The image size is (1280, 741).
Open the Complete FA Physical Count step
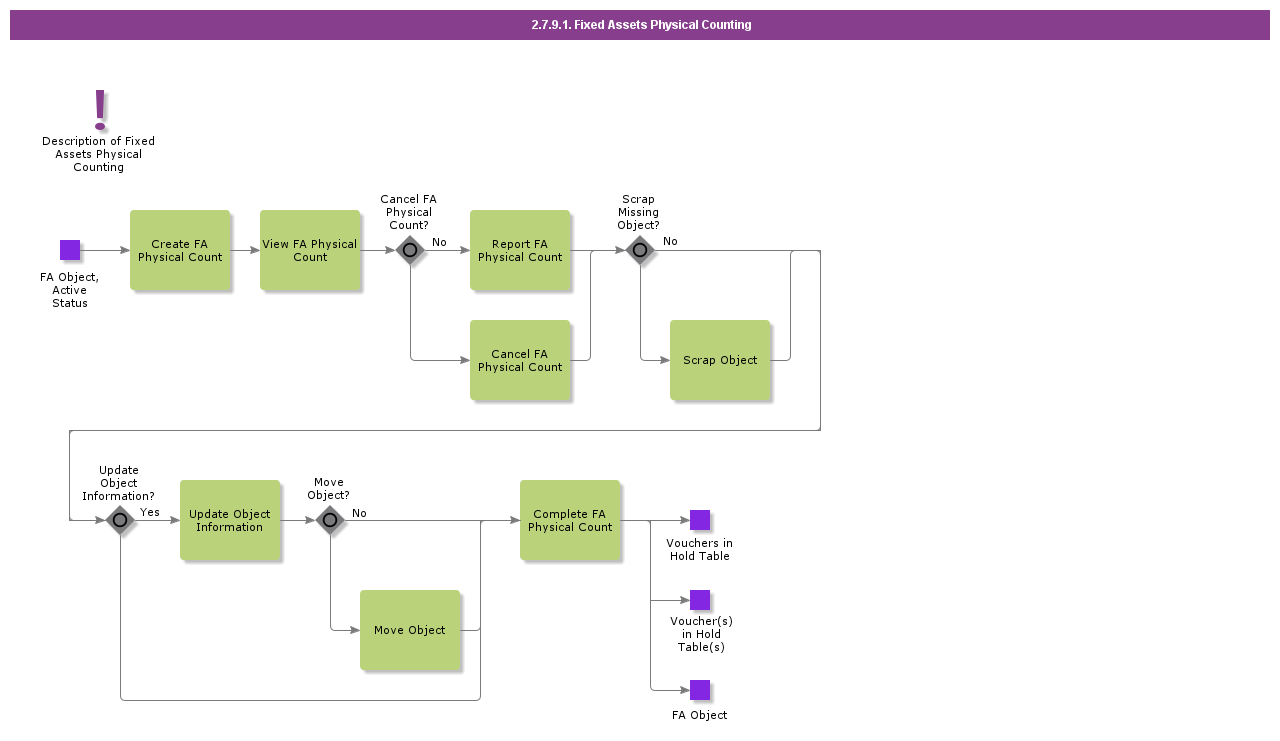570,520
